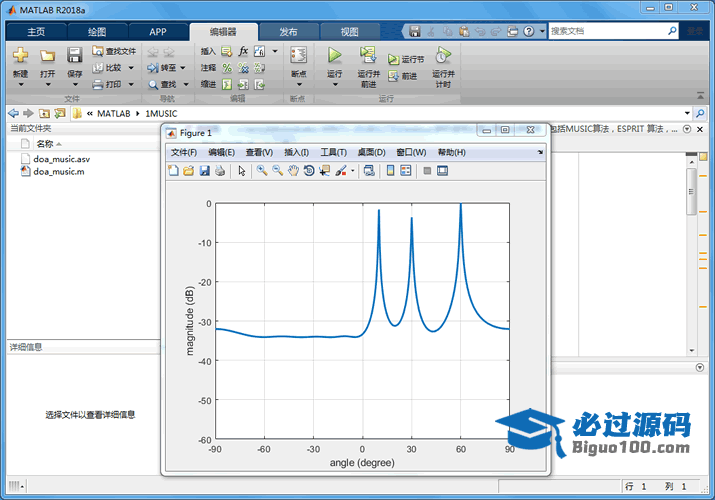
Task: Click Show Plot Tools icon in Figure 1
Action: coord(442,170)
